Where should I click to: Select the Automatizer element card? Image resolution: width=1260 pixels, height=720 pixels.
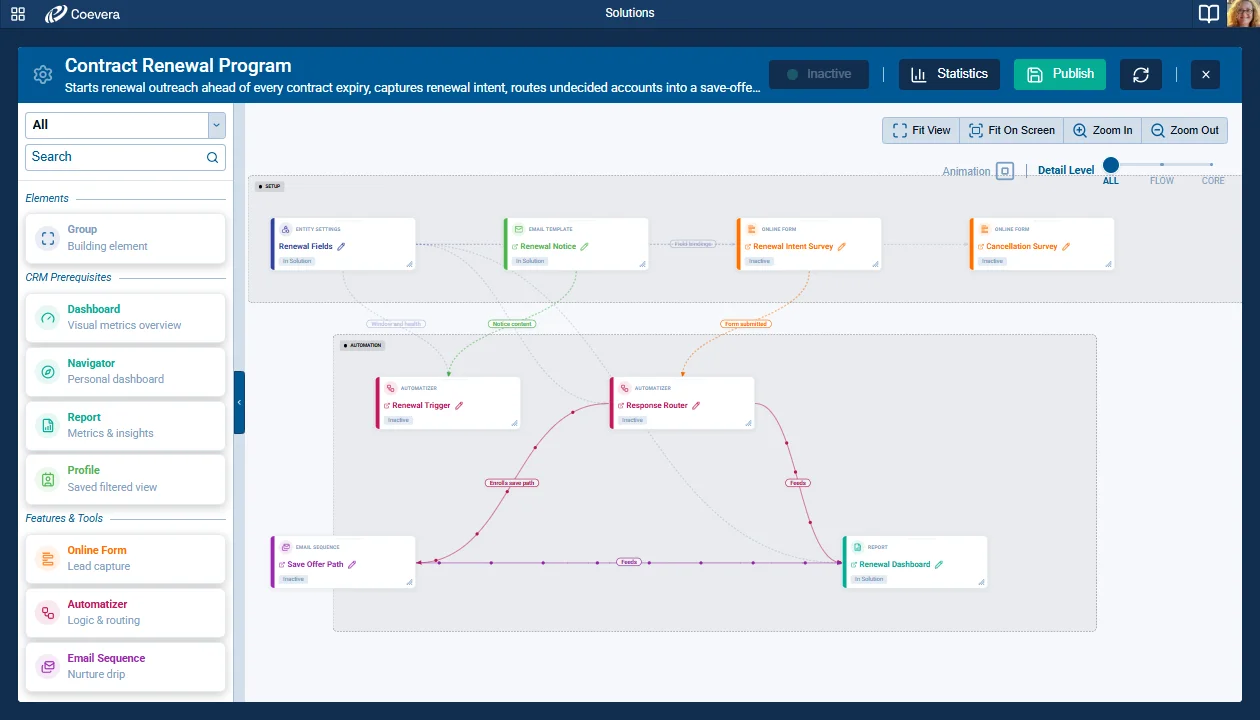pos(125,612)
